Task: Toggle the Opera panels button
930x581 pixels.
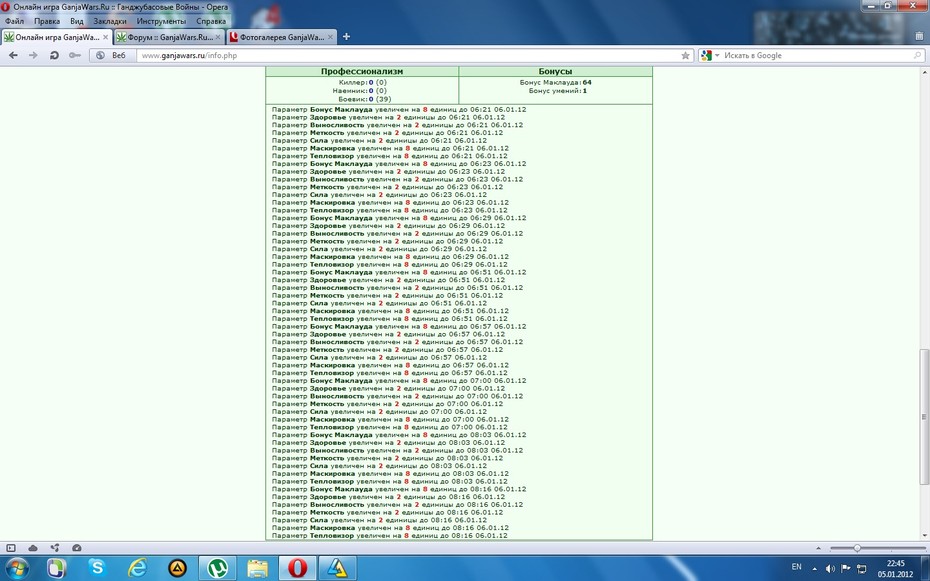Action: [x=11, y=548]
